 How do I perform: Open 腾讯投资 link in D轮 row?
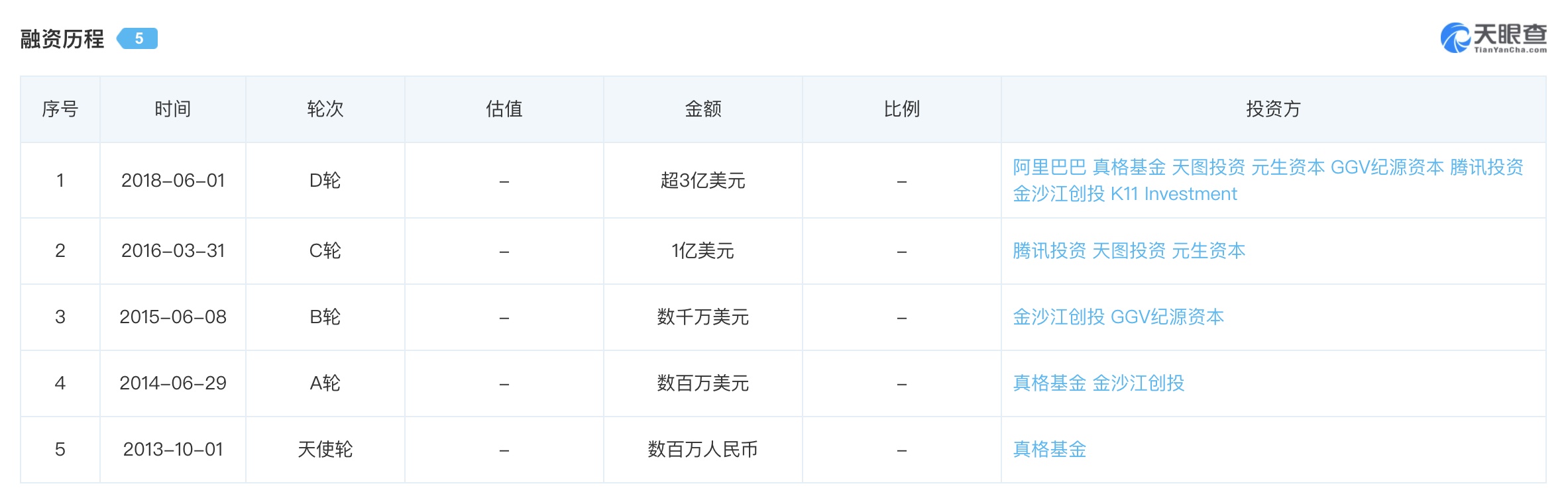1486,168
